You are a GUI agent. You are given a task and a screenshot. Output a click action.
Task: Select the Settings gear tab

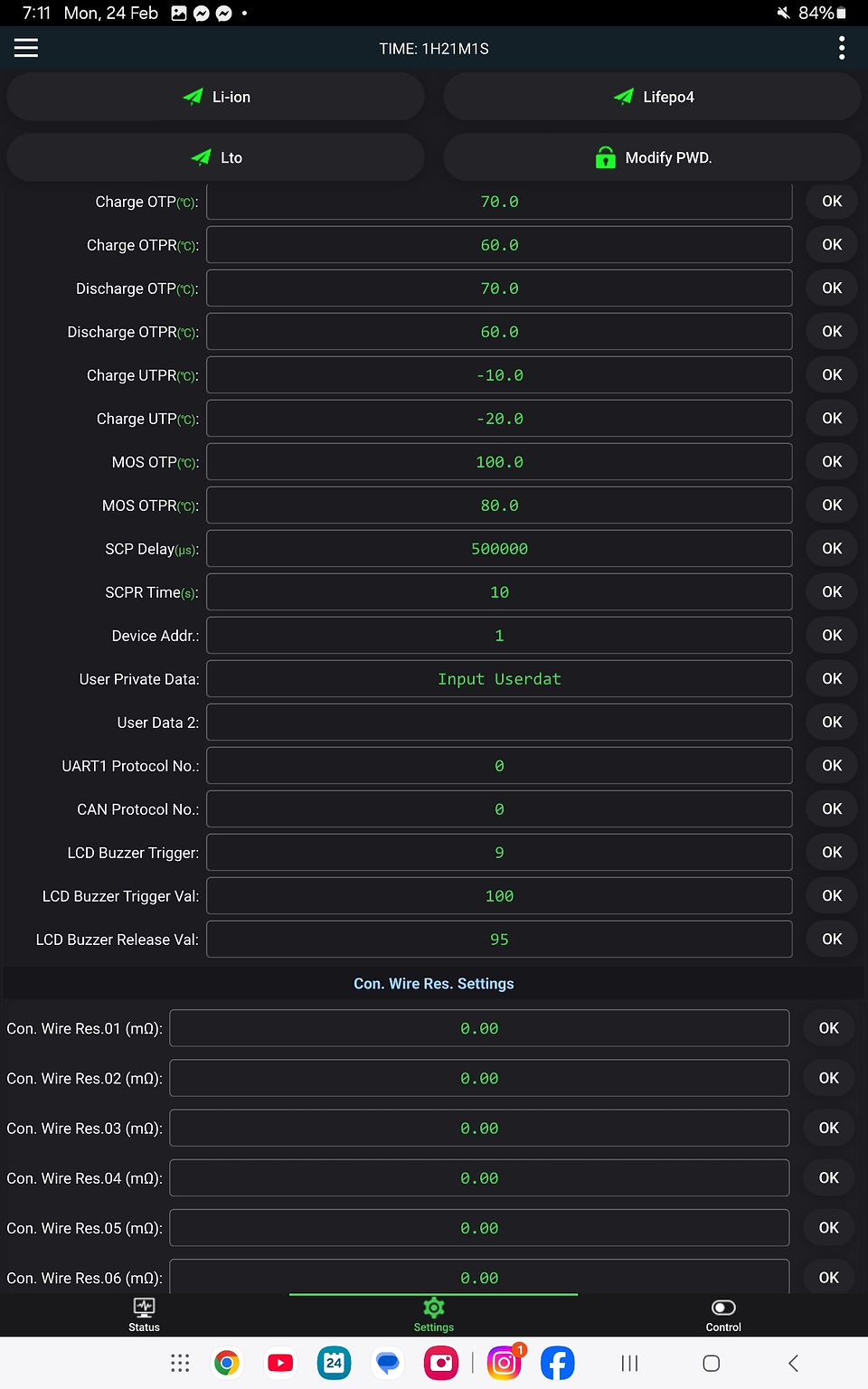(x=434, y=1315)
